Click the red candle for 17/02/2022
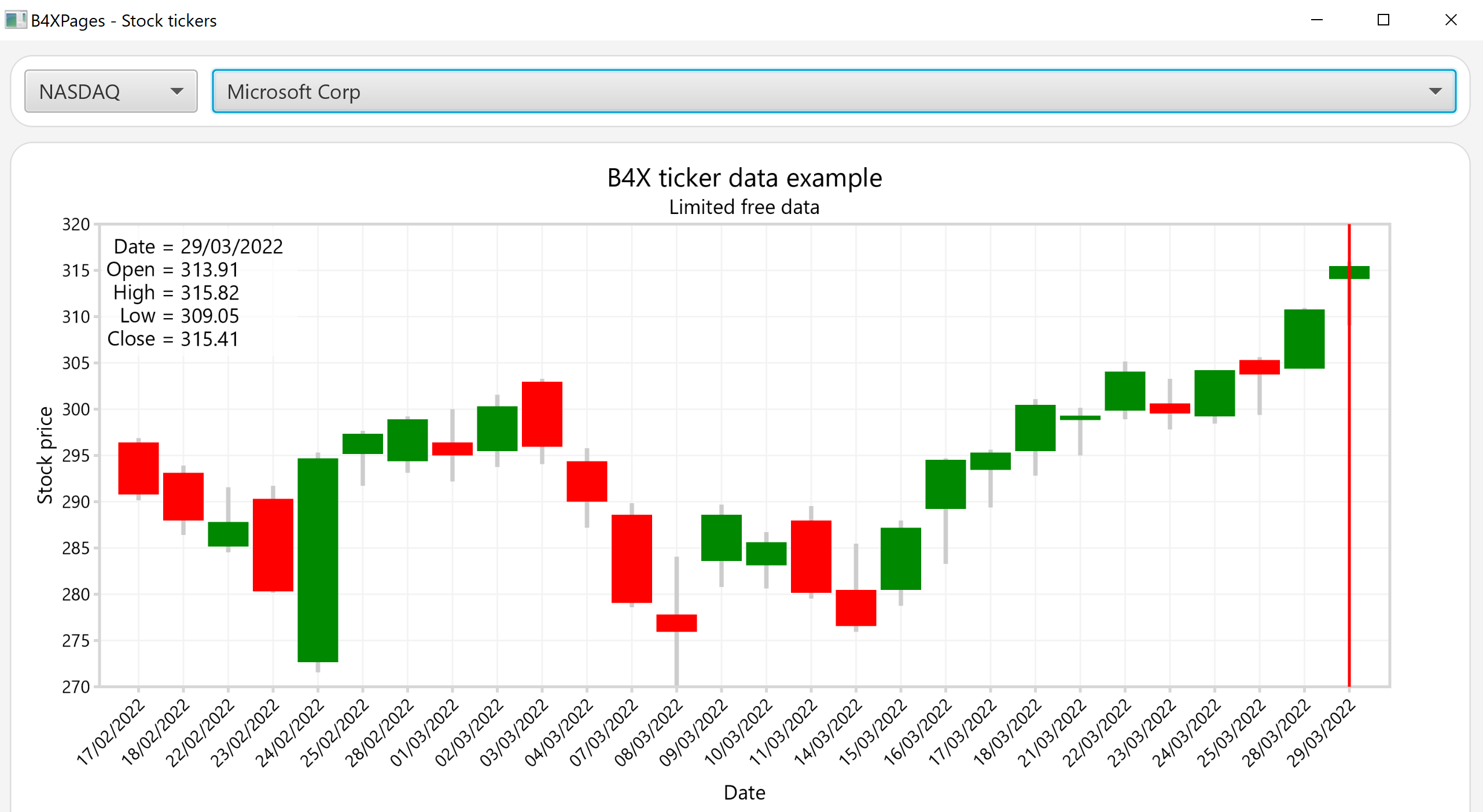The width and height of the screenshot is (1483, 812). coord(138,468)
